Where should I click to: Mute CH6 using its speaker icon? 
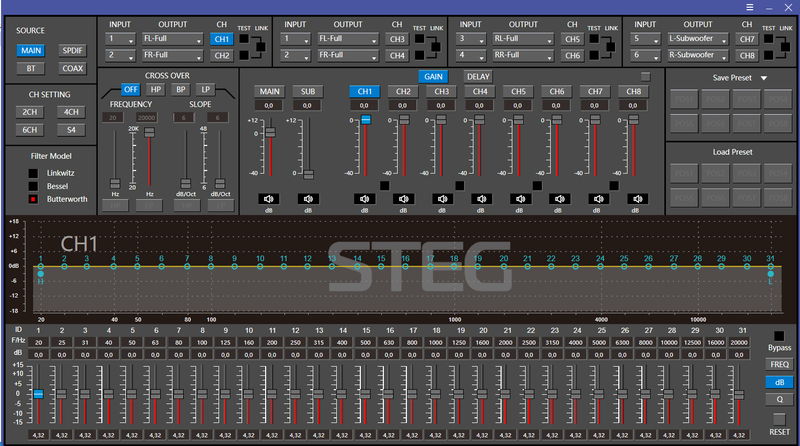(x=559, y=199)
